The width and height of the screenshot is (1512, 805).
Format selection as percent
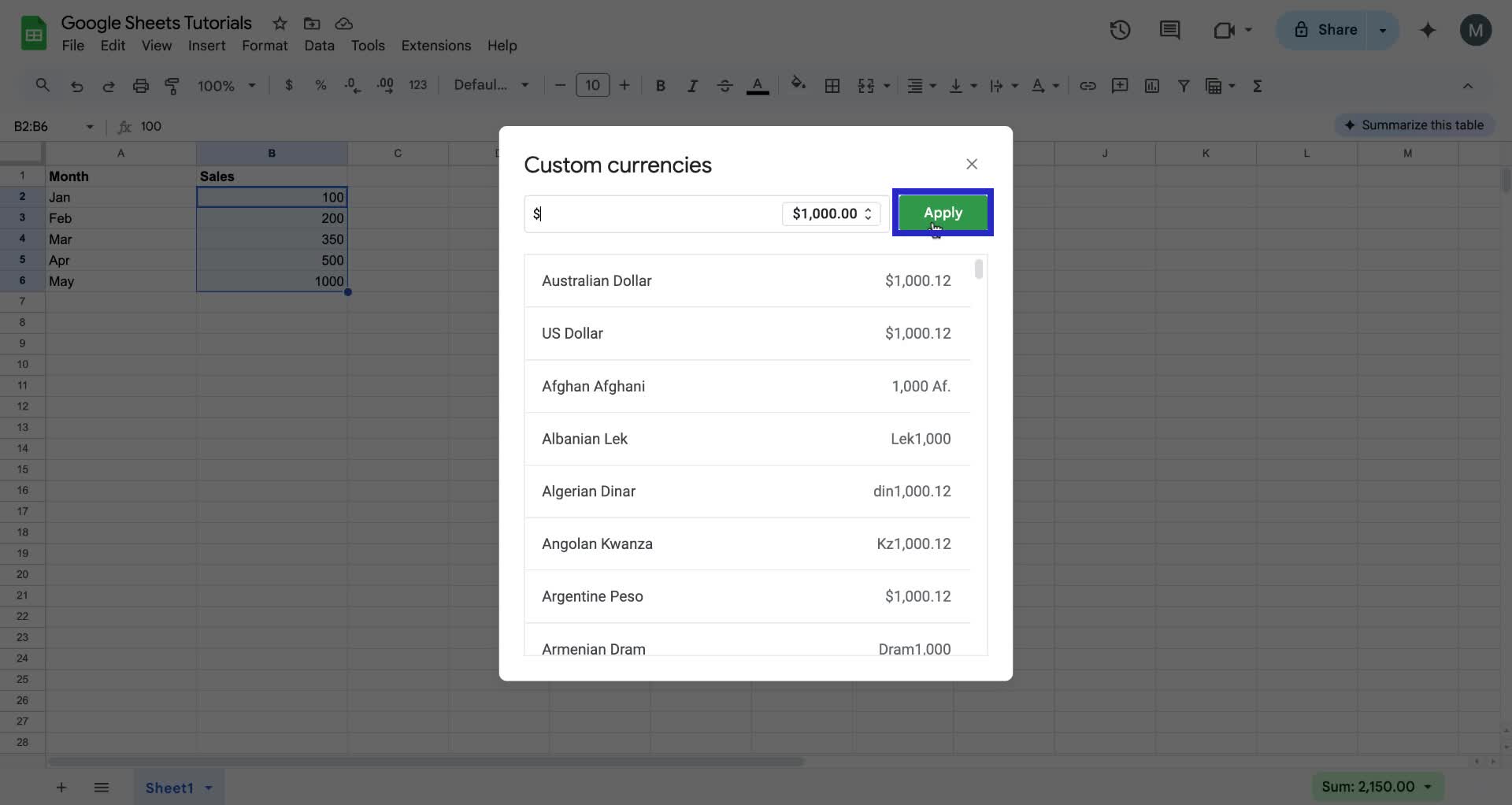pyautogui.click(x=321, y=85)
